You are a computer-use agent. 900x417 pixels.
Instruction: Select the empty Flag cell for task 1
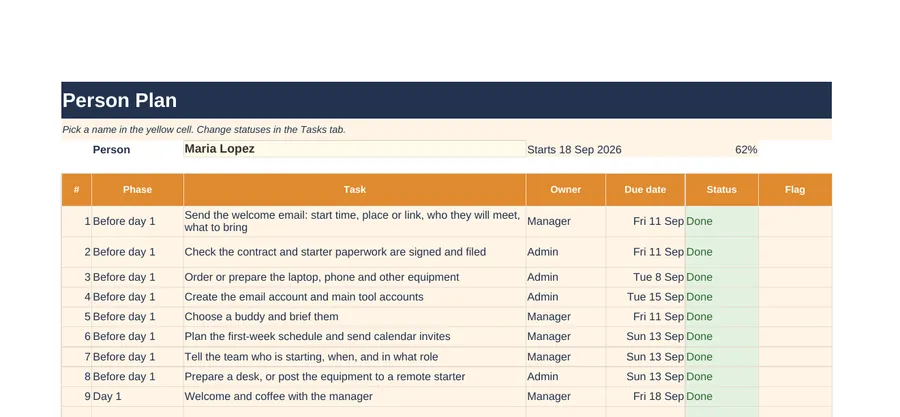tap(795, 221)
